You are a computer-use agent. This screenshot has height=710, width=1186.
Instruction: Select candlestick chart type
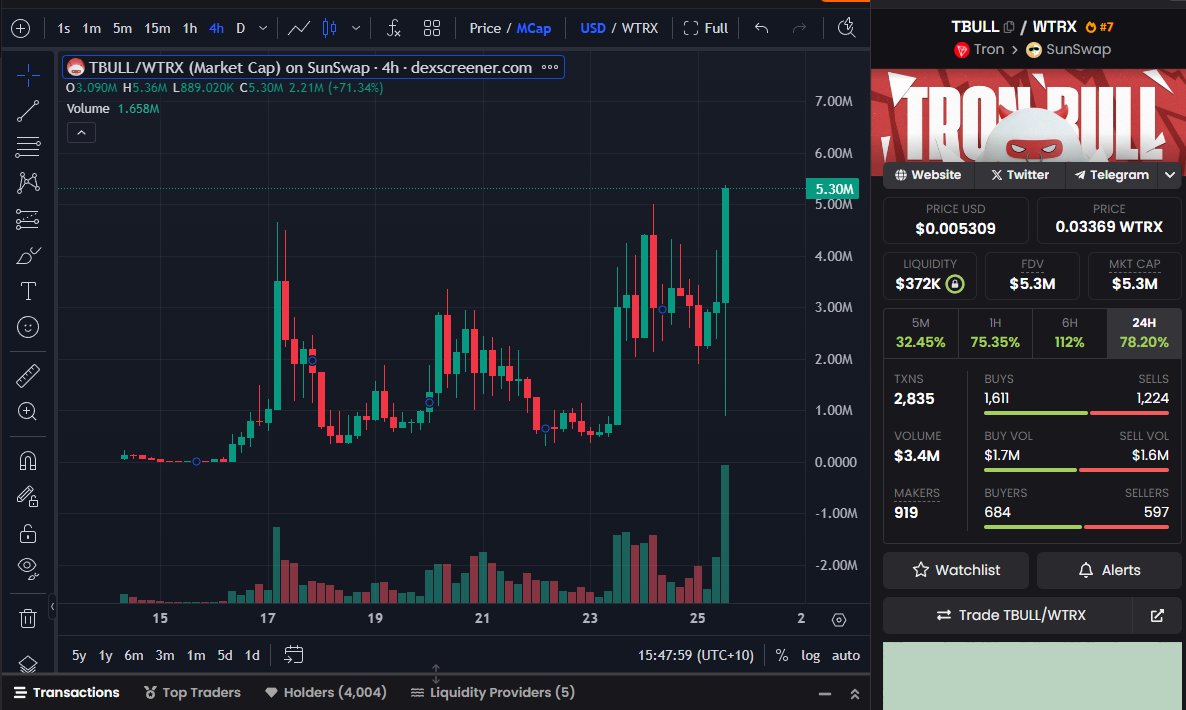330,29
